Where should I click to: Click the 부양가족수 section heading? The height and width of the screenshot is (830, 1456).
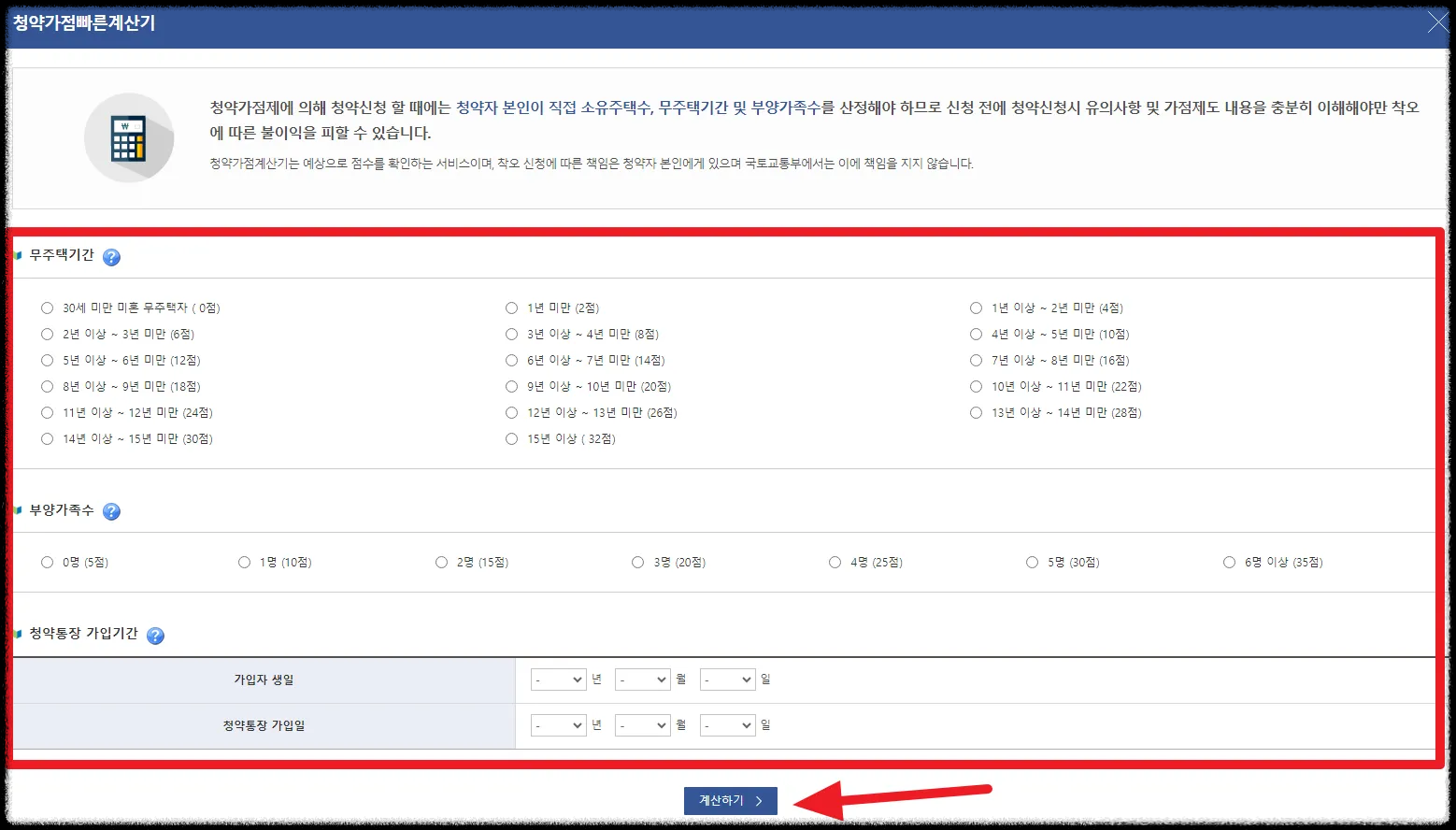[62, 510]
